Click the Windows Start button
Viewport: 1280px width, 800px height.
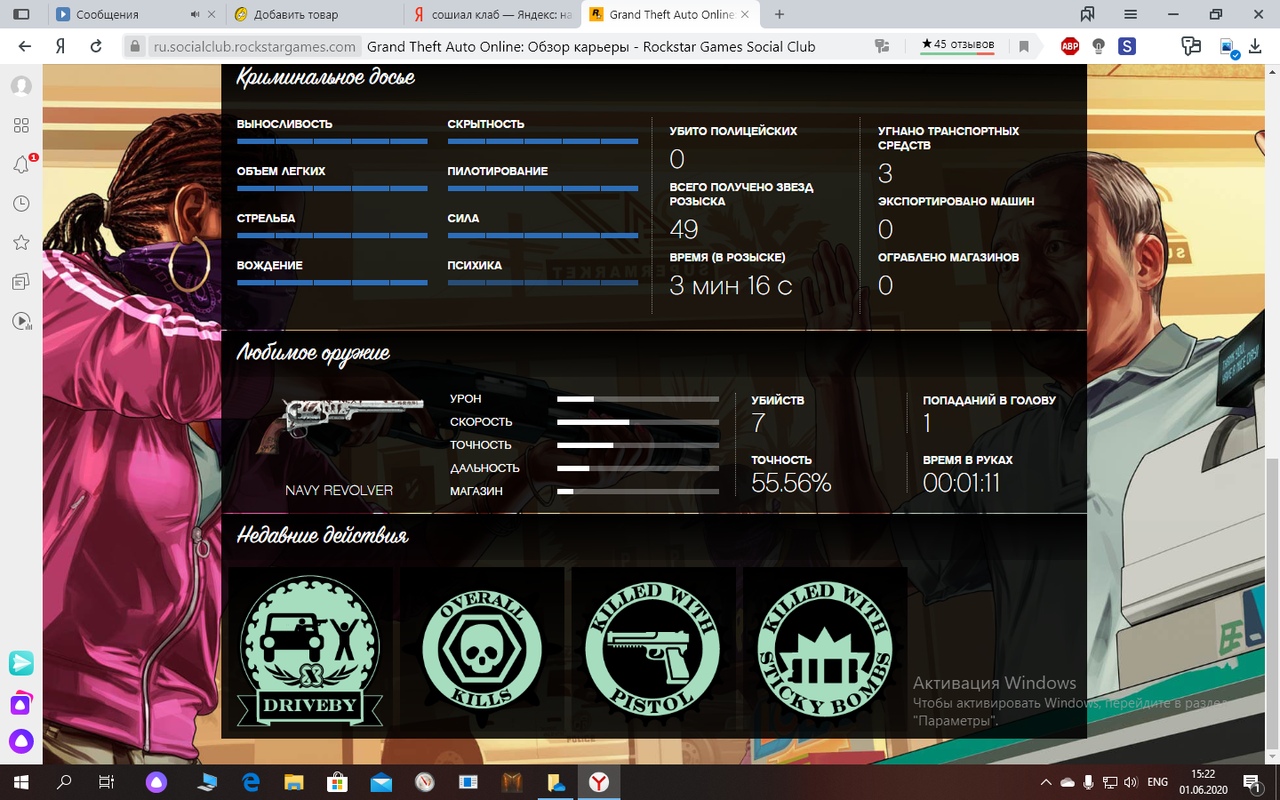point(21,781)
